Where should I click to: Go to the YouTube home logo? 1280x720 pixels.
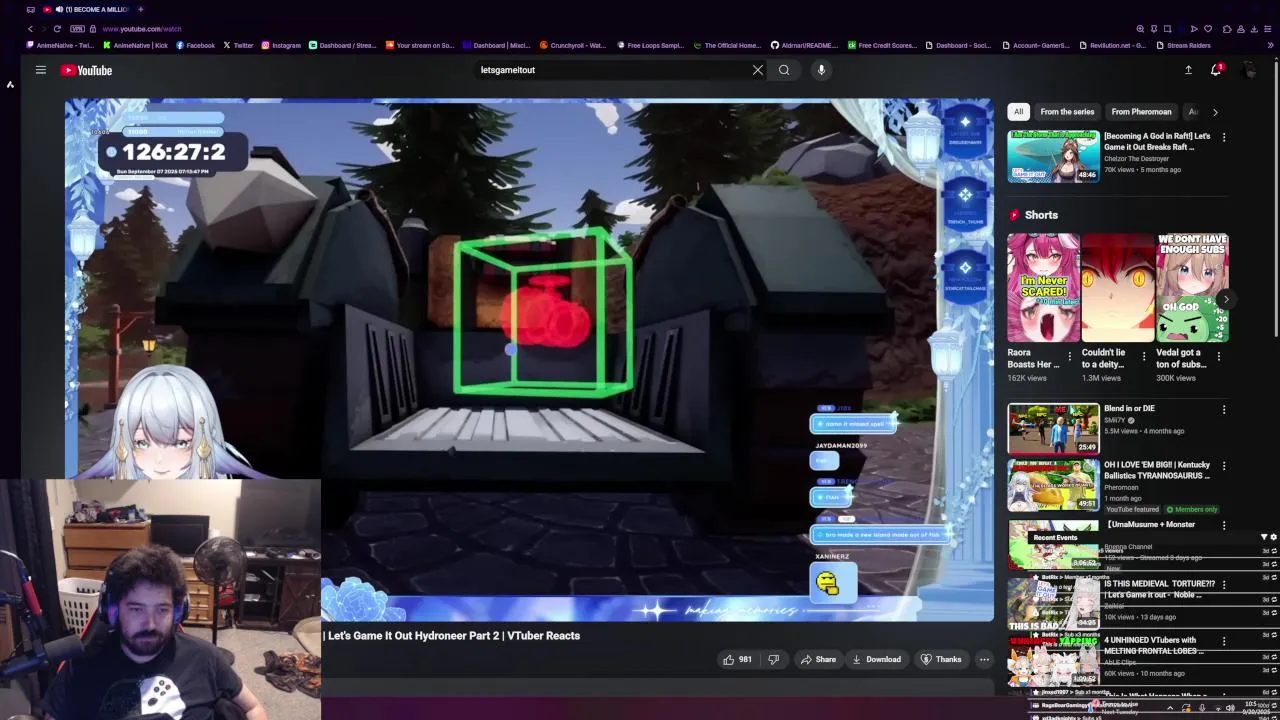coord(87,70)
